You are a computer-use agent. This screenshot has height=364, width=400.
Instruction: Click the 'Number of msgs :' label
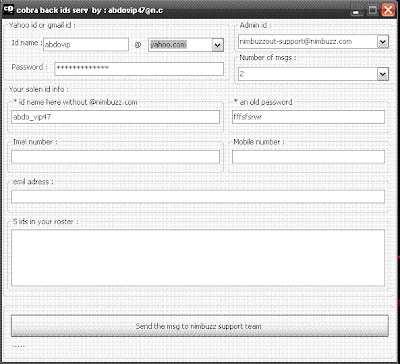[x=268, y=58]
